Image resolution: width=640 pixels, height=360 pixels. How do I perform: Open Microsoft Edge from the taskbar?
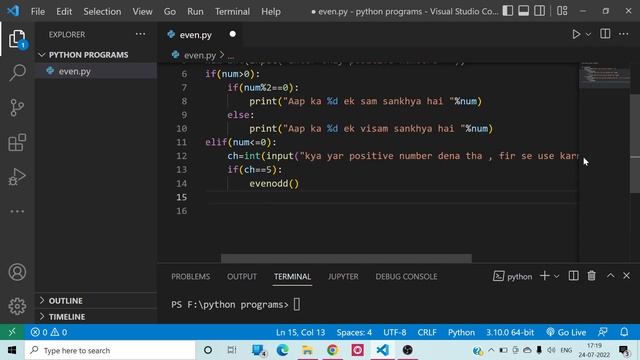point(282,350)
